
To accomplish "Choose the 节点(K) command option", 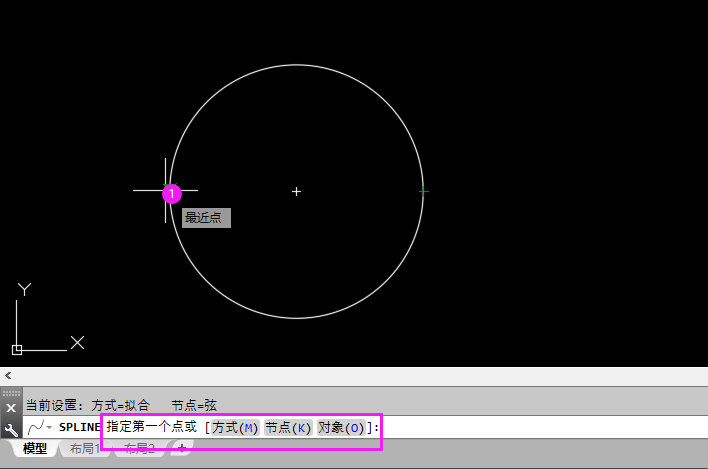I will [x=288, y=427].
